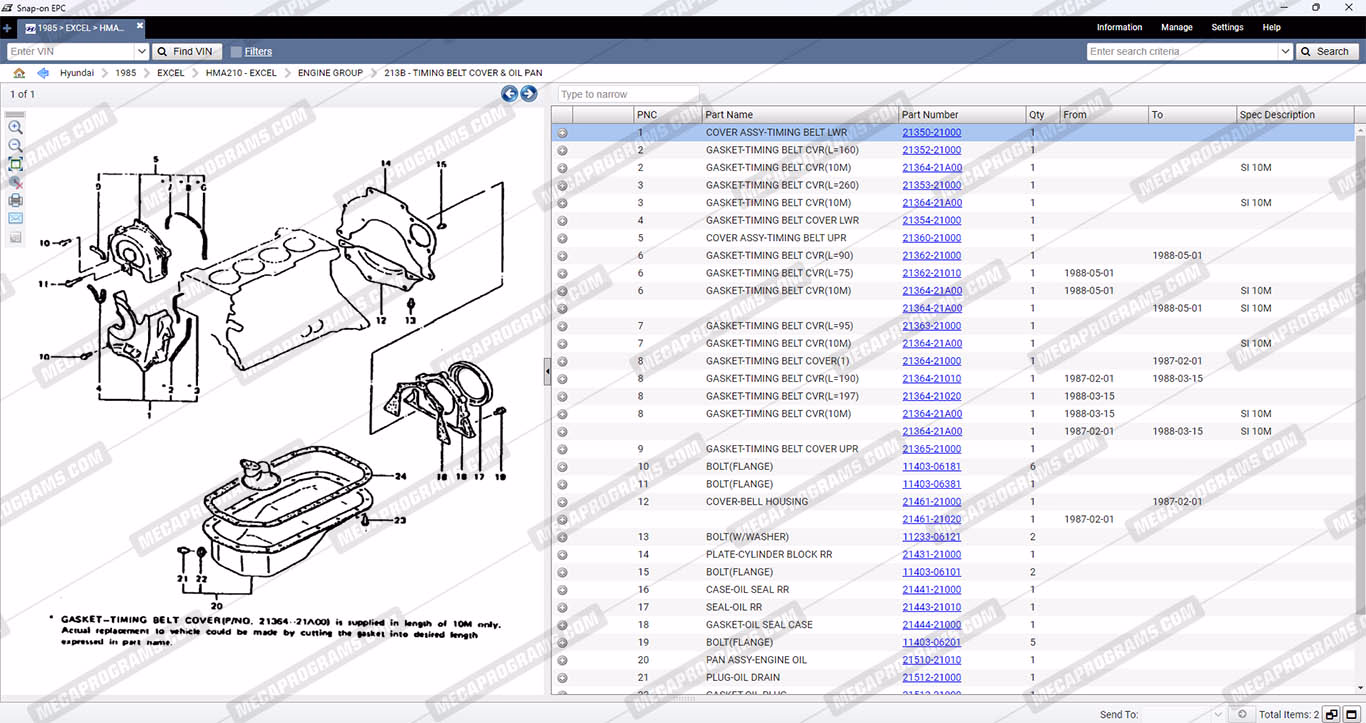Fit the diagram to the window

[x=15, y=164]
